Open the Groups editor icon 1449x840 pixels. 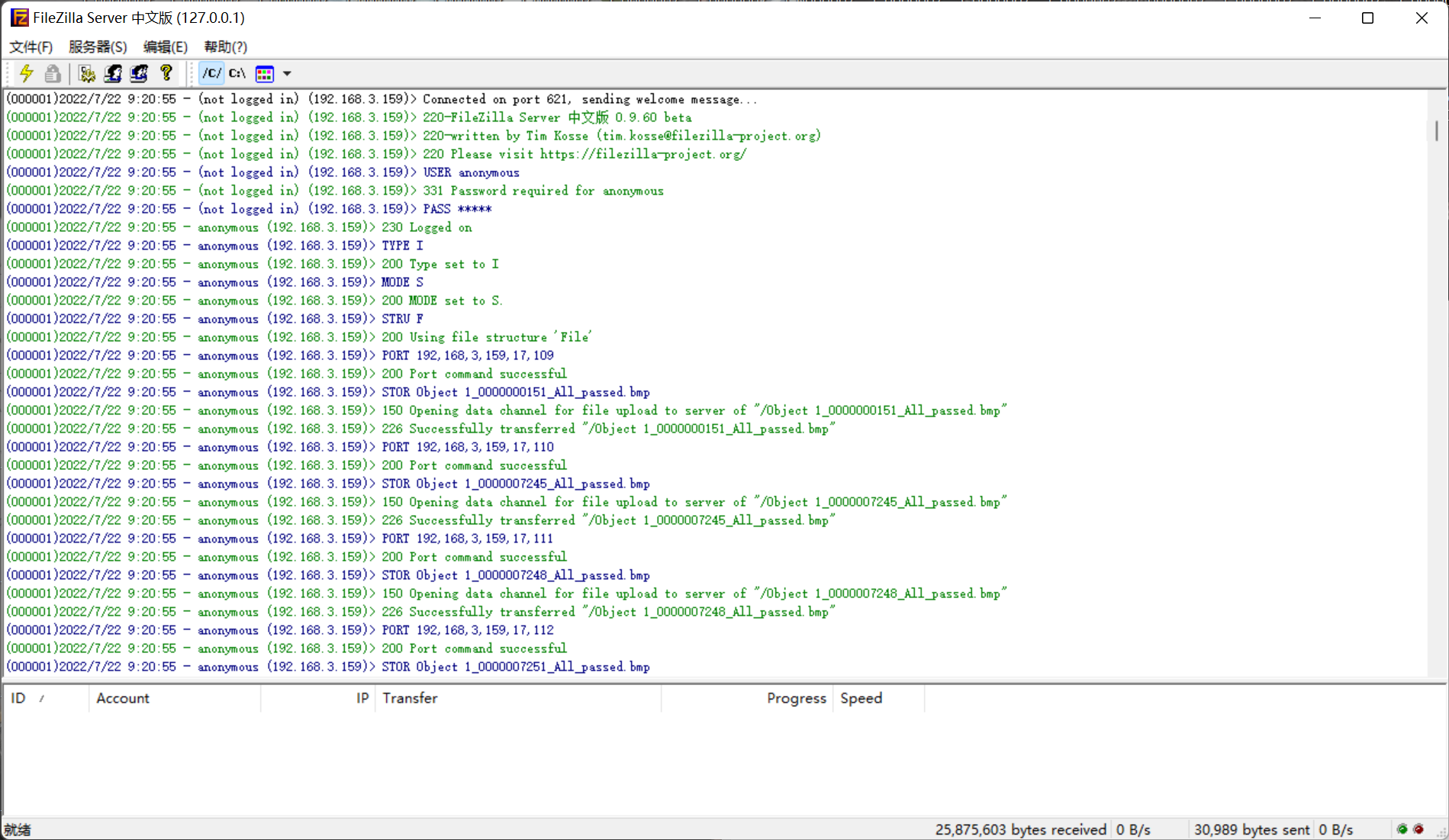pos(139,73)
